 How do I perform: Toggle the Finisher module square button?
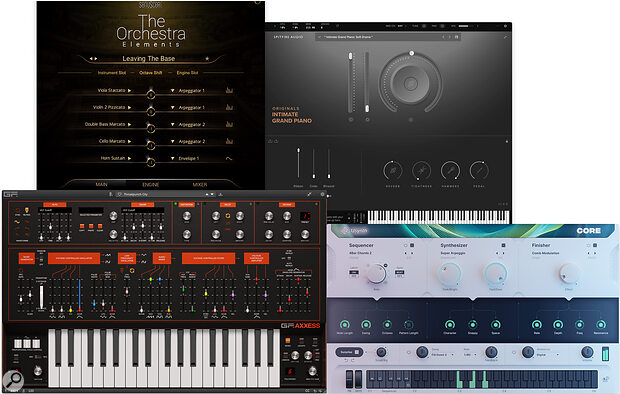[x=595, y=246]
